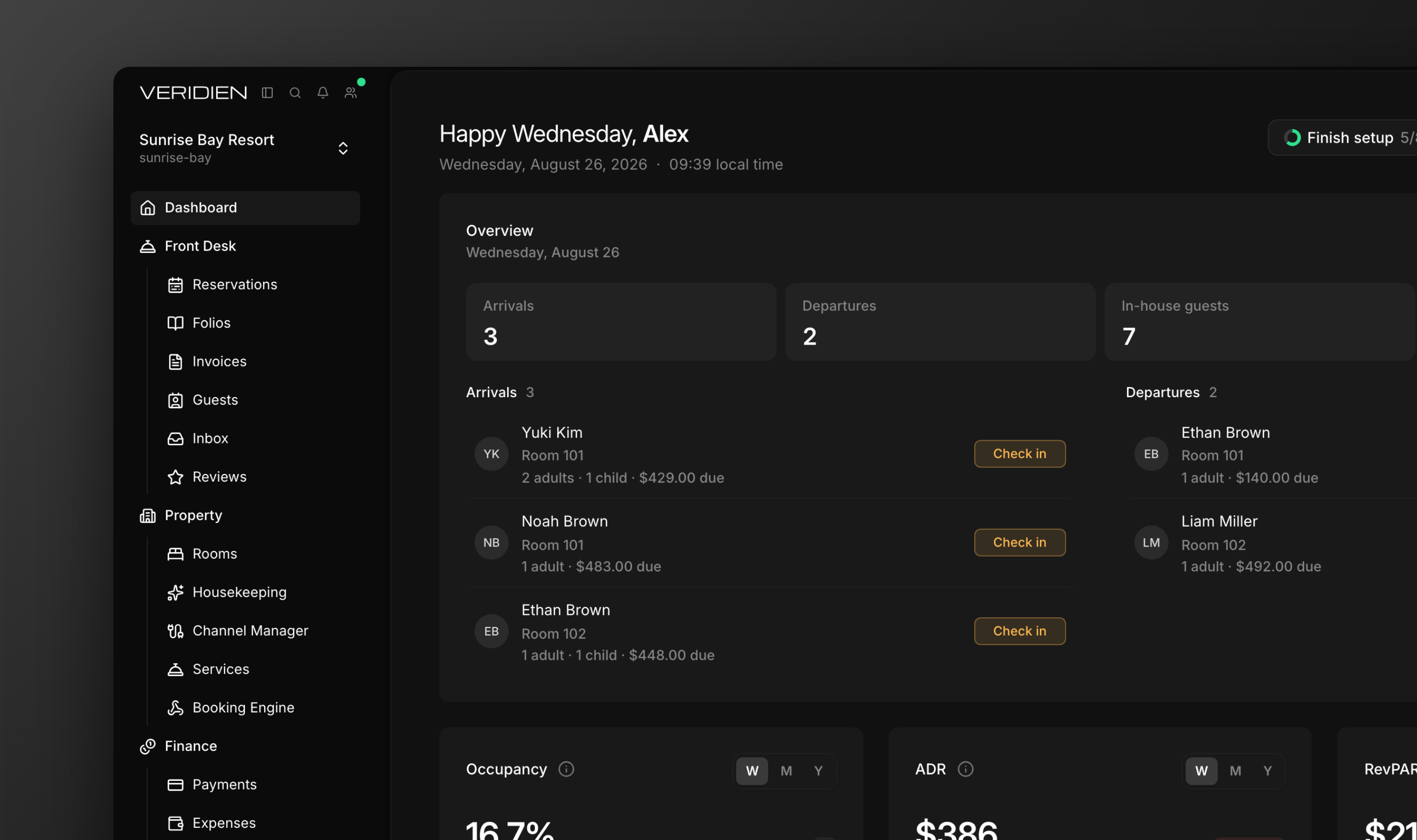This screenshot has width=1417, height=840.
Task: Open the In-house guests card
Action: [x=1260, y=322]
